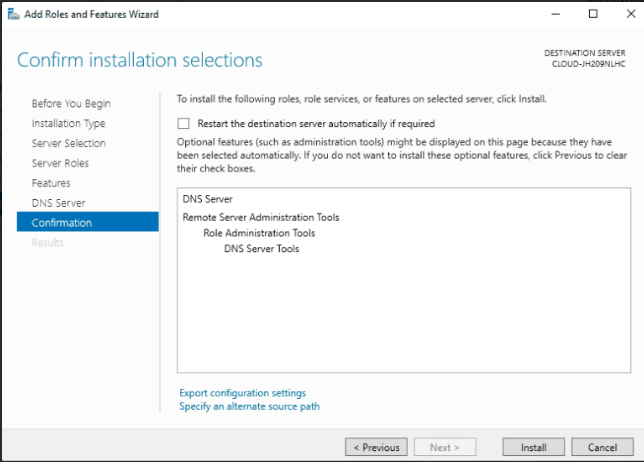Select the highlighted Confirmation step
644x462 pixels.
click(87, 222)
